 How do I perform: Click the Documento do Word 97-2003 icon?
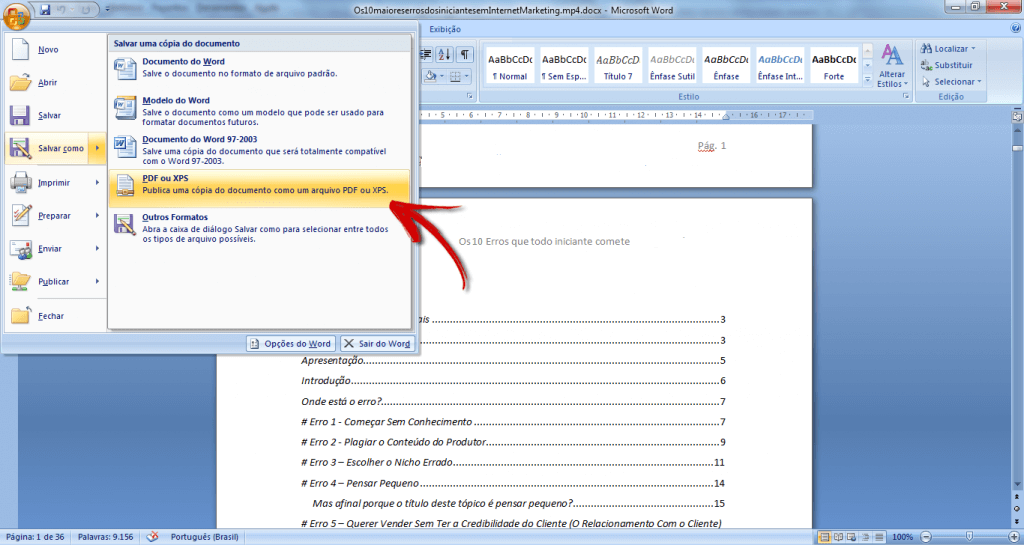coord(124,147)
